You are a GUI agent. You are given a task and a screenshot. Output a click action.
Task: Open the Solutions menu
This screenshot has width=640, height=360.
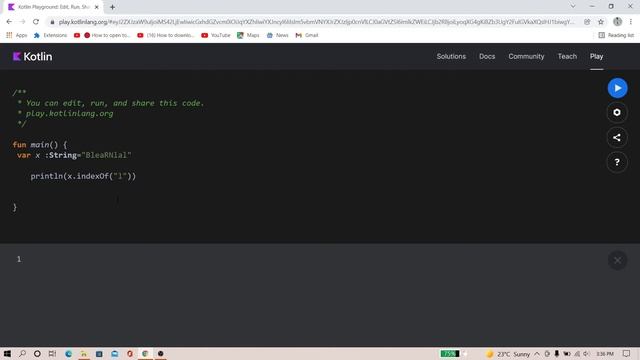point(451,56)
